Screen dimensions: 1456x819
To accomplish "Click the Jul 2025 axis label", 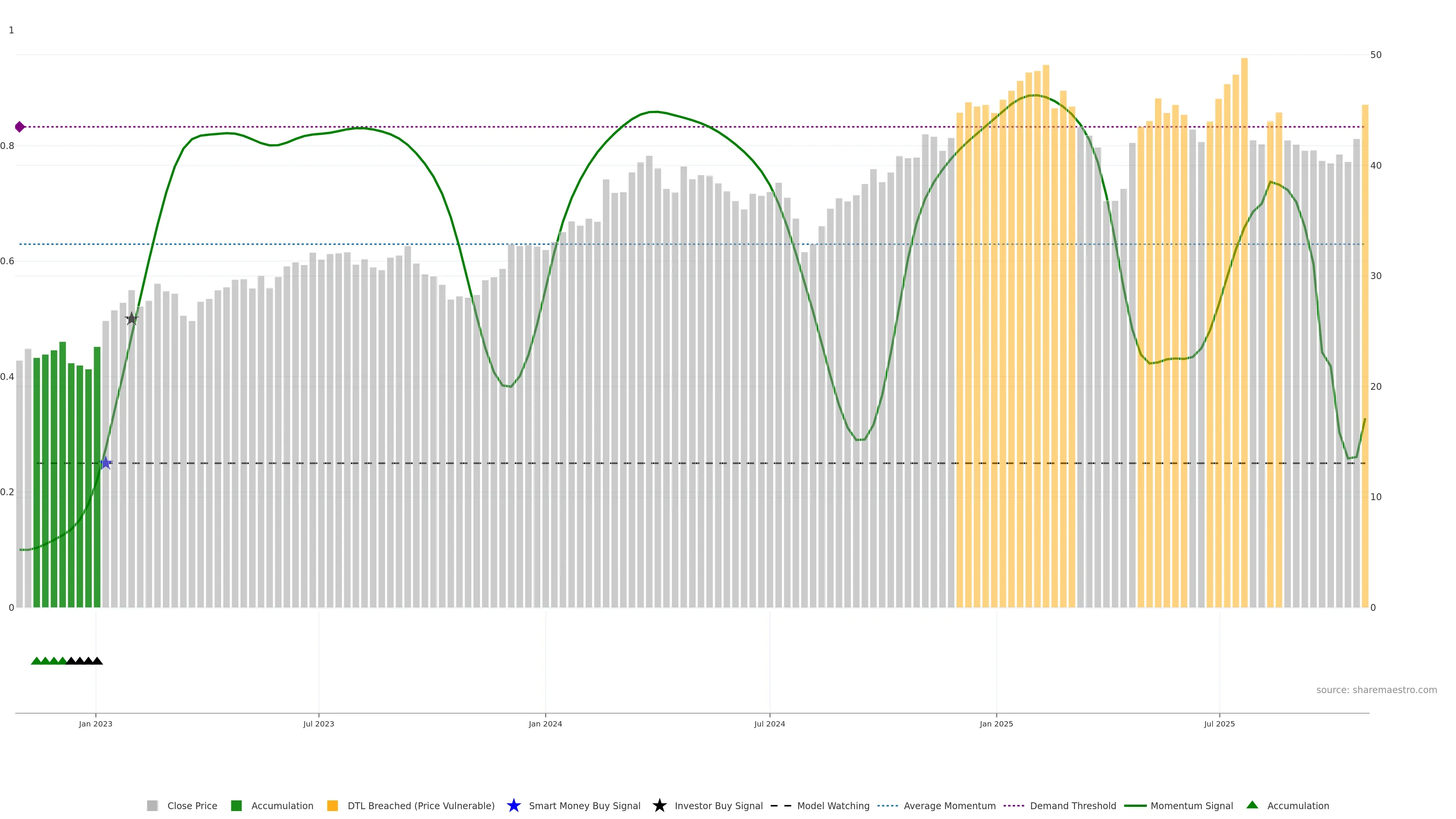I will pyautogui.click(x=1219, y=724).
